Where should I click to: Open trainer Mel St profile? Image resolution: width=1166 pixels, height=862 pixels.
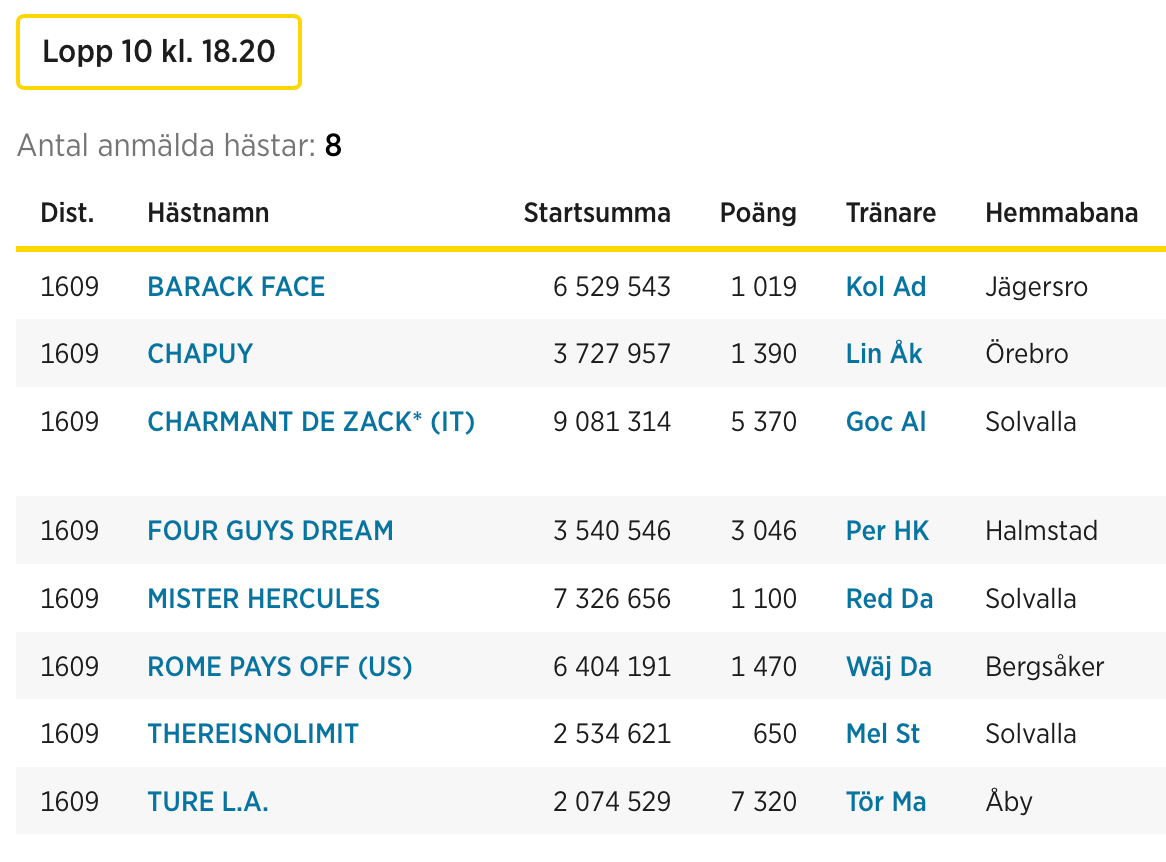pos(882,734)
